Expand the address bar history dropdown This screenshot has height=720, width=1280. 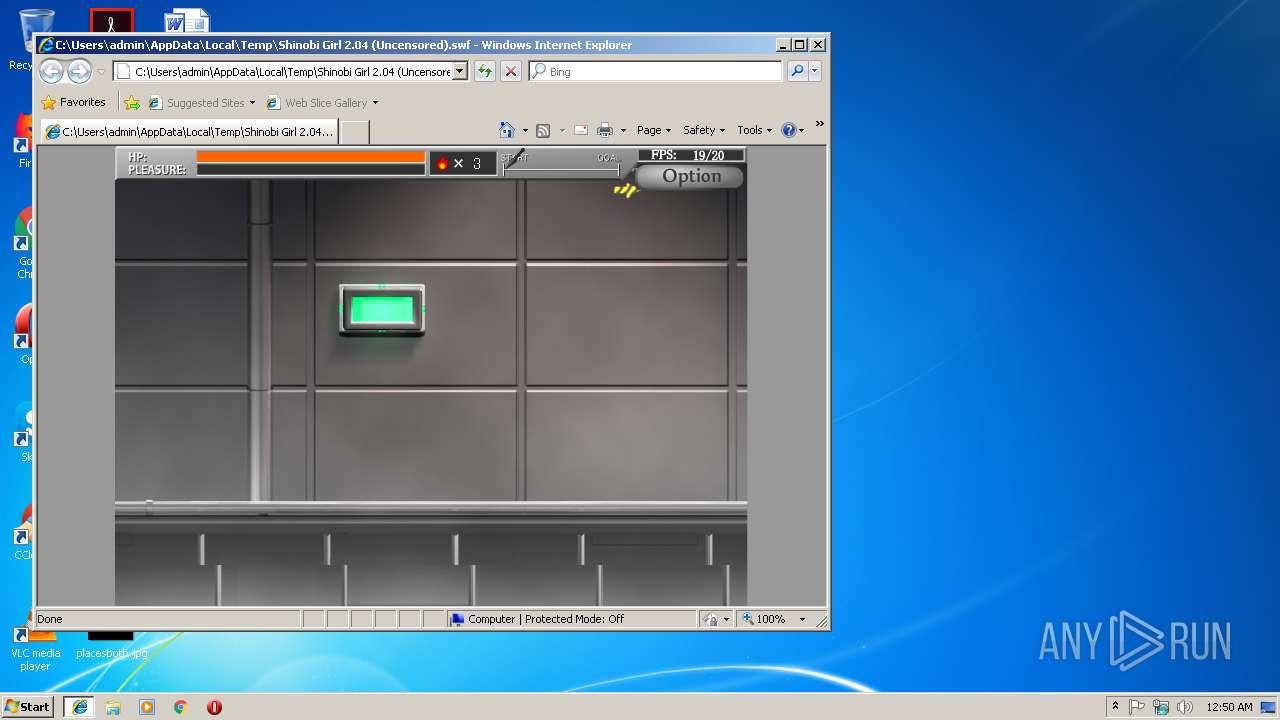click(x=460, y=71)
